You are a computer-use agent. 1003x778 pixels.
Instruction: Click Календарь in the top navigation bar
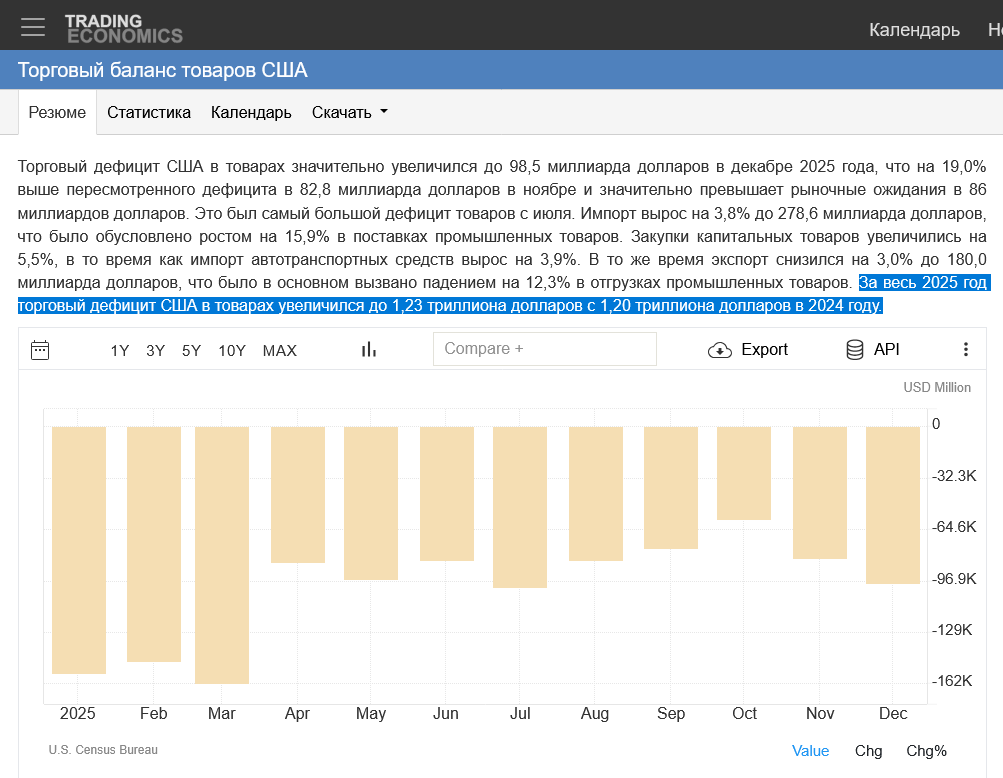pos(914,30)
